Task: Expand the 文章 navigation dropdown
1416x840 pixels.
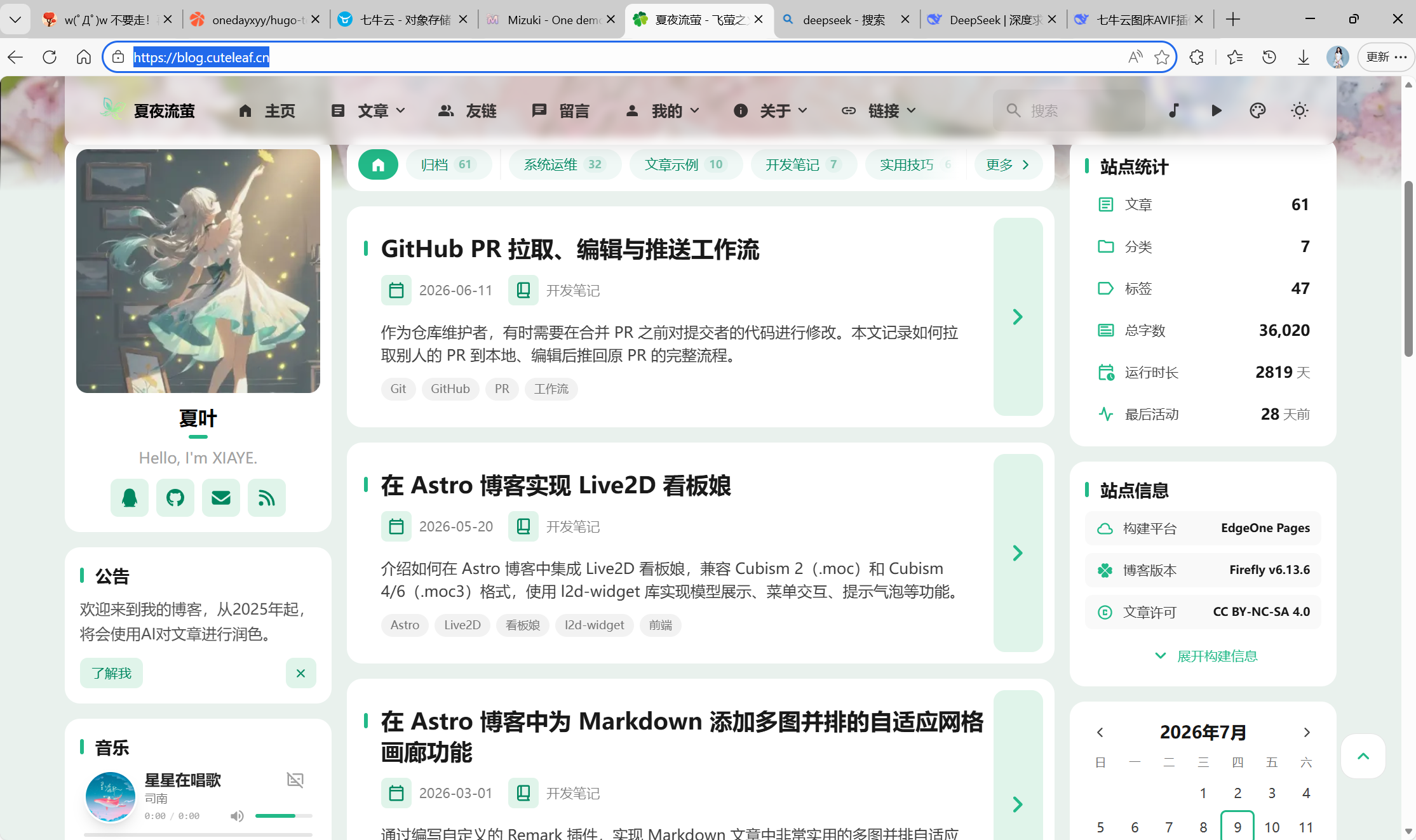Action: (368, 111)
